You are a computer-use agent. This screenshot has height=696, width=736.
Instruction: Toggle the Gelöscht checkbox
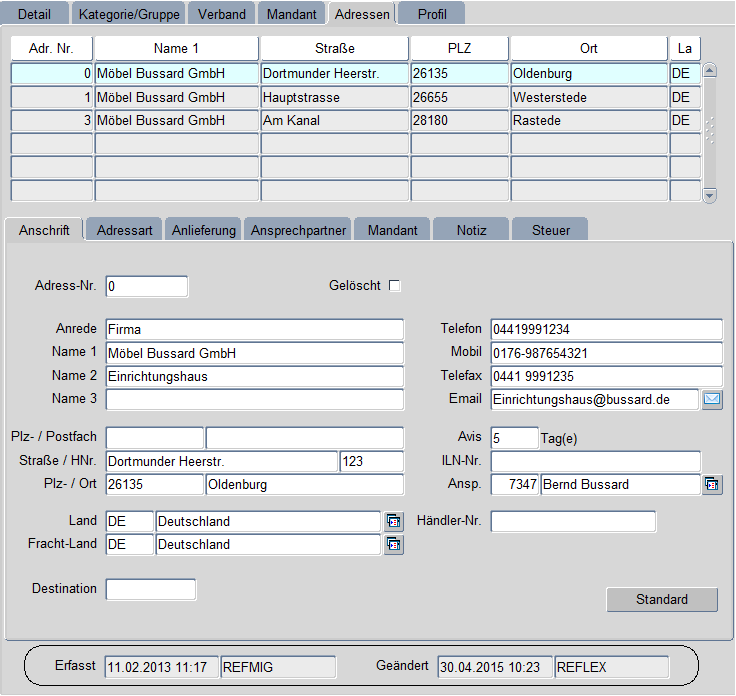coord(394,286)
